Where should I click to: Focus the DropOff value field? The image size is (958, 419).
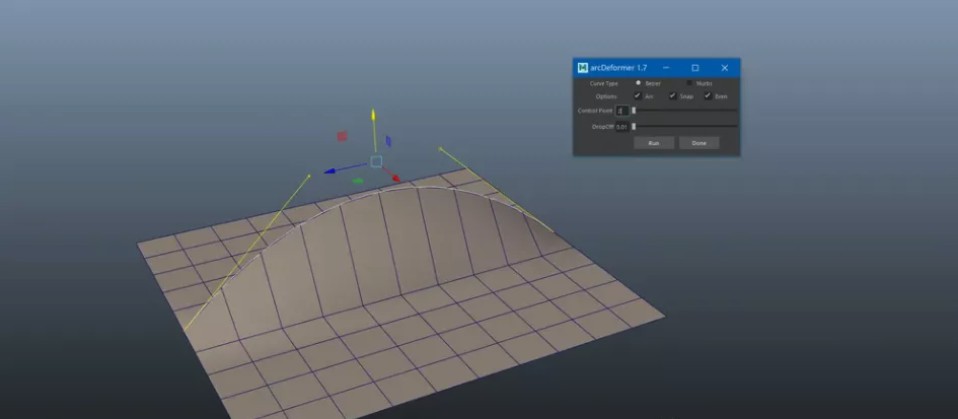pyautogui.click(x=621, y=127)
